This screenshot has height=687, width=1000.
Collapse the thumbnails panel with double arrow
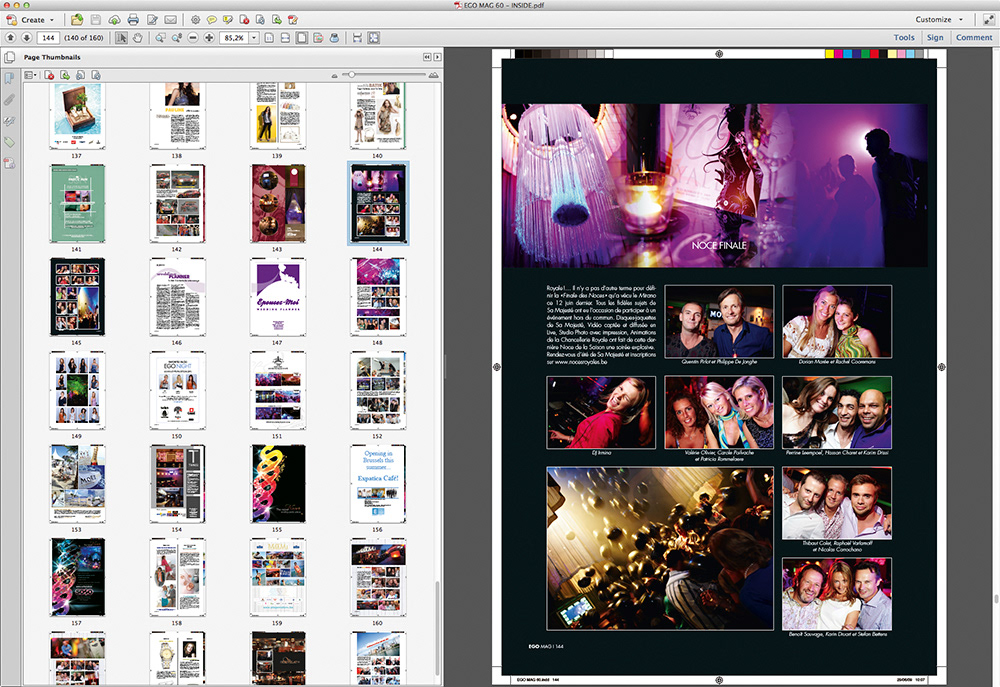tap(427, 57)
